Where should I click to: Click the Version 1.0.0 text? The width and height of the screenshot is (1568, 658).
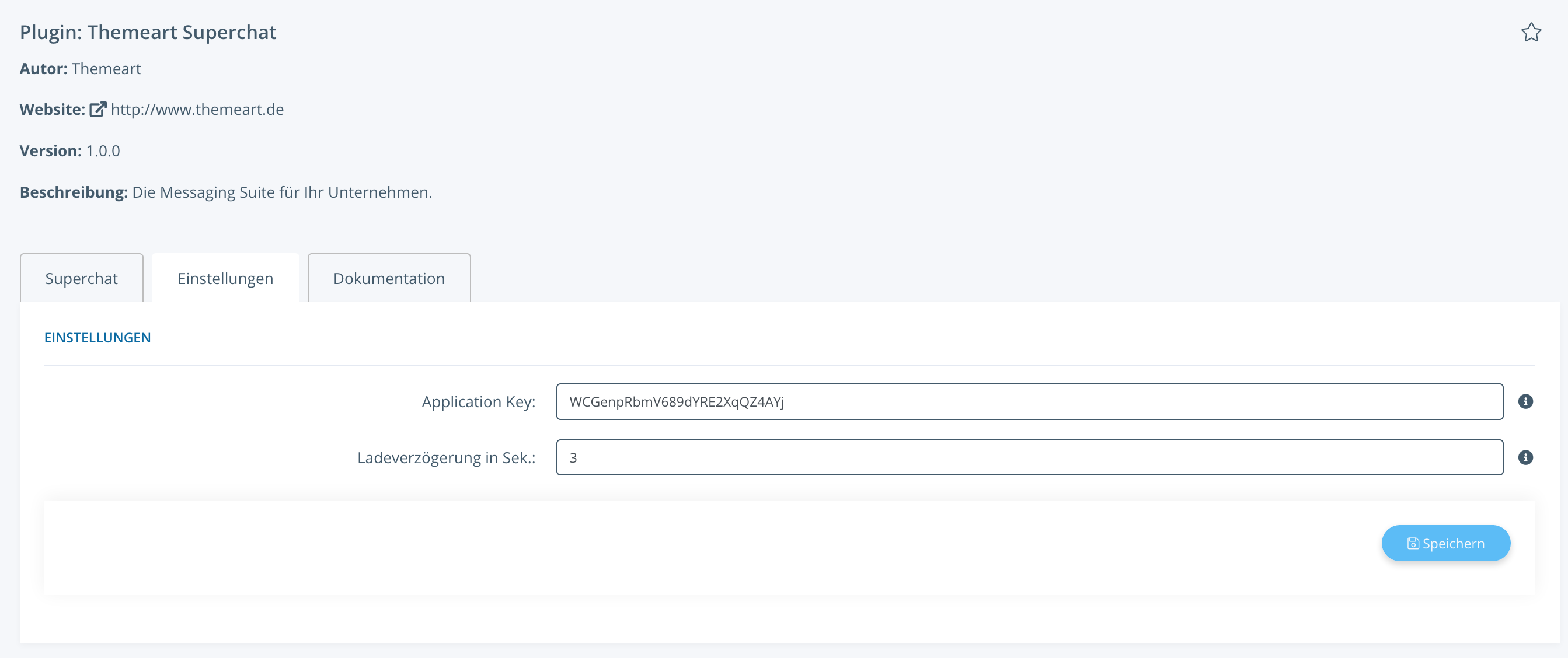click(70, 151)
